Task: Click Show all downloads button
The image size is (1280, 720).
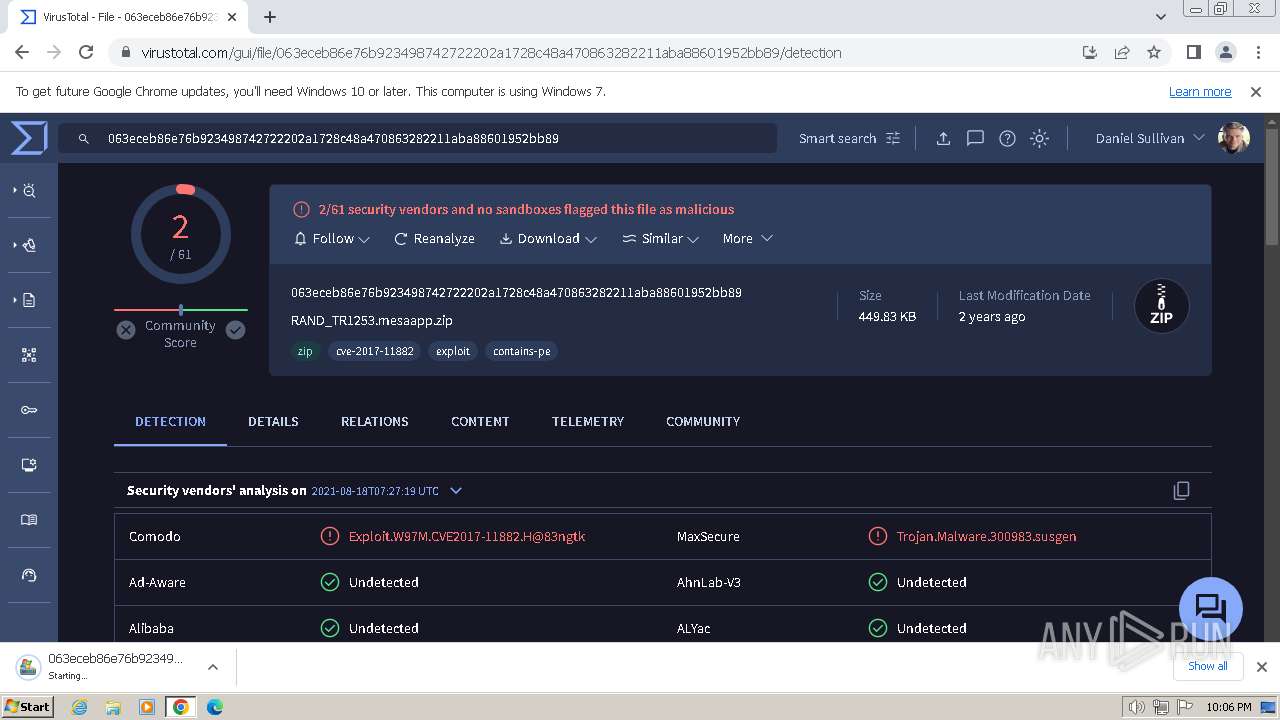Action: click(1207, 666)
